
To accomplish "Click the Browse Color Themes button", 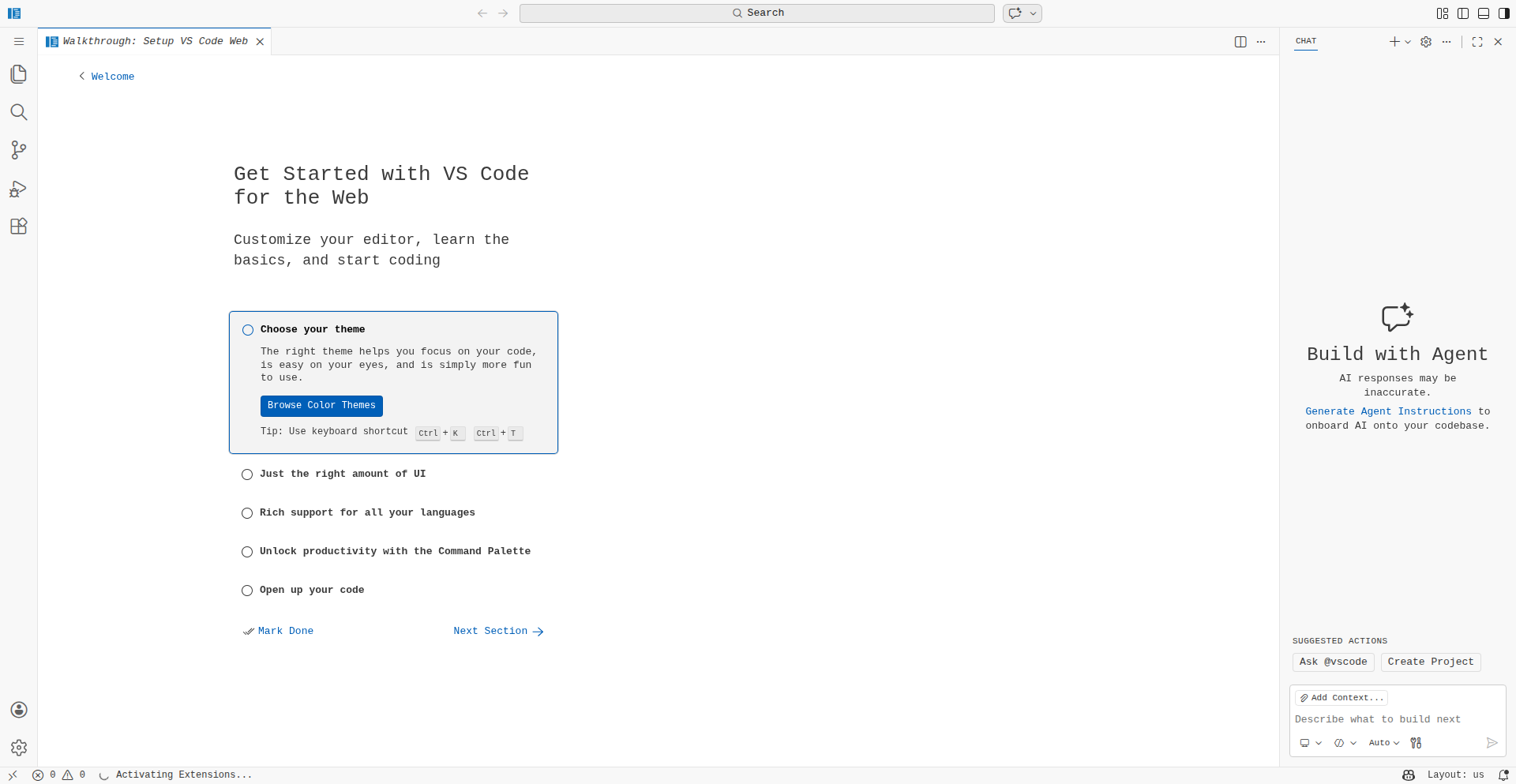I will point(321,406).
